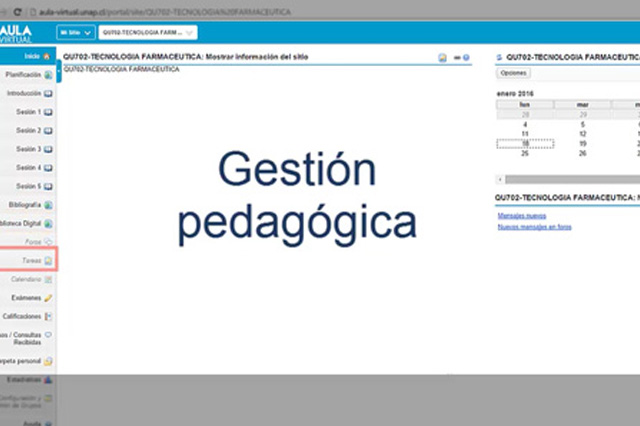The image size is (640, 426).
Task: Open the Foros sidebar icon
Action: tap(48, 242)
